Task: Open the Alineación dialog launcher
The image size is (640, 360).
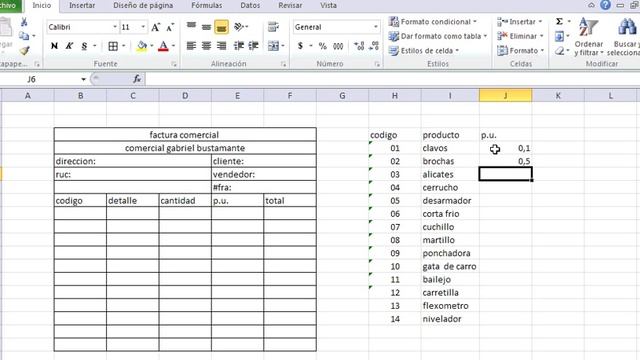Action: pos(283,64)
